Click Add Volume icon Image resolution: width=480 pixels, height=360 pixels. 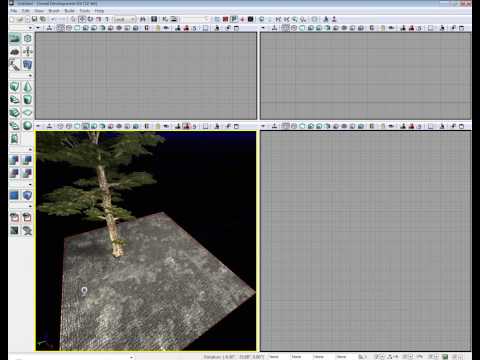click(x=28, y=195)
